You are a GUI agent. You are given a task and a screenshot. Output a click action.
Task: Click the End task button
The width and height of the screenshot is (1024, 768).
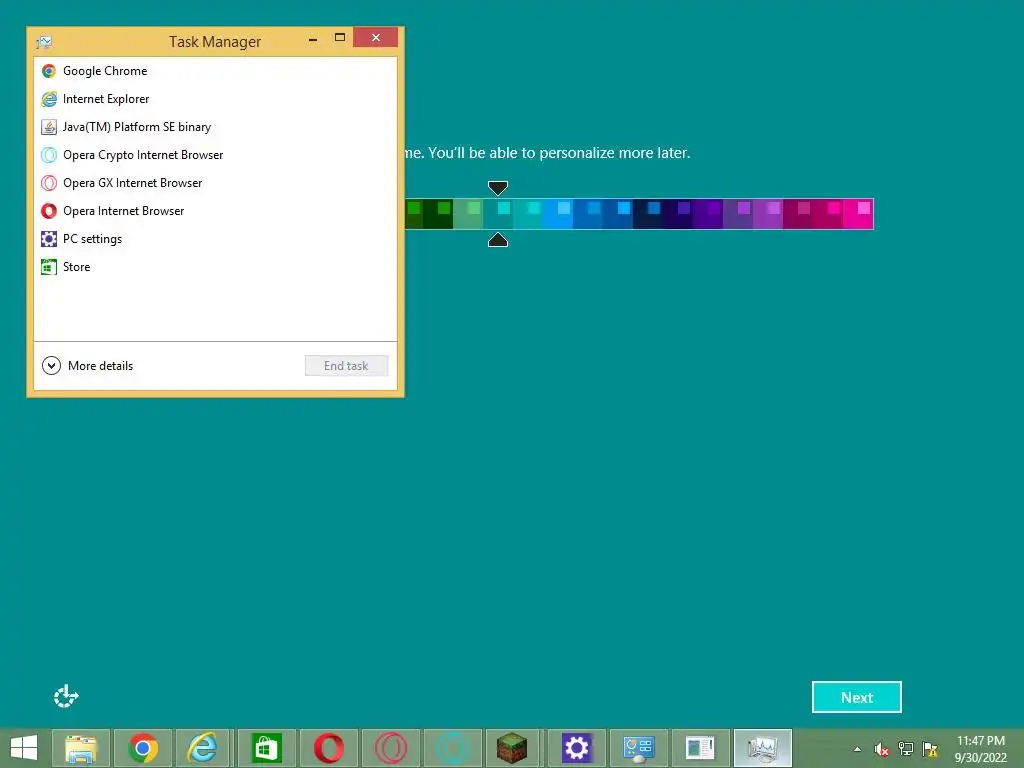click(346, 366)
